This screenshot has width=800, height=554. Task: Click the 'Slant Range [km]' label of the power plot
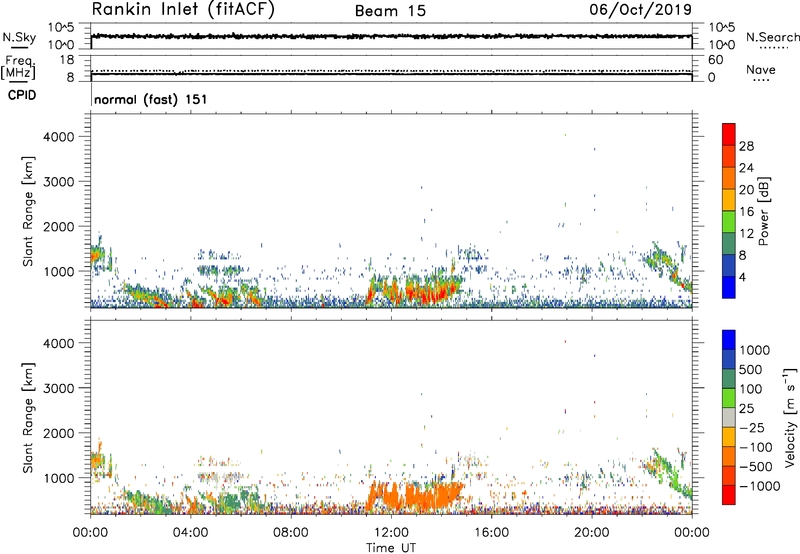[x=28, y=211]
